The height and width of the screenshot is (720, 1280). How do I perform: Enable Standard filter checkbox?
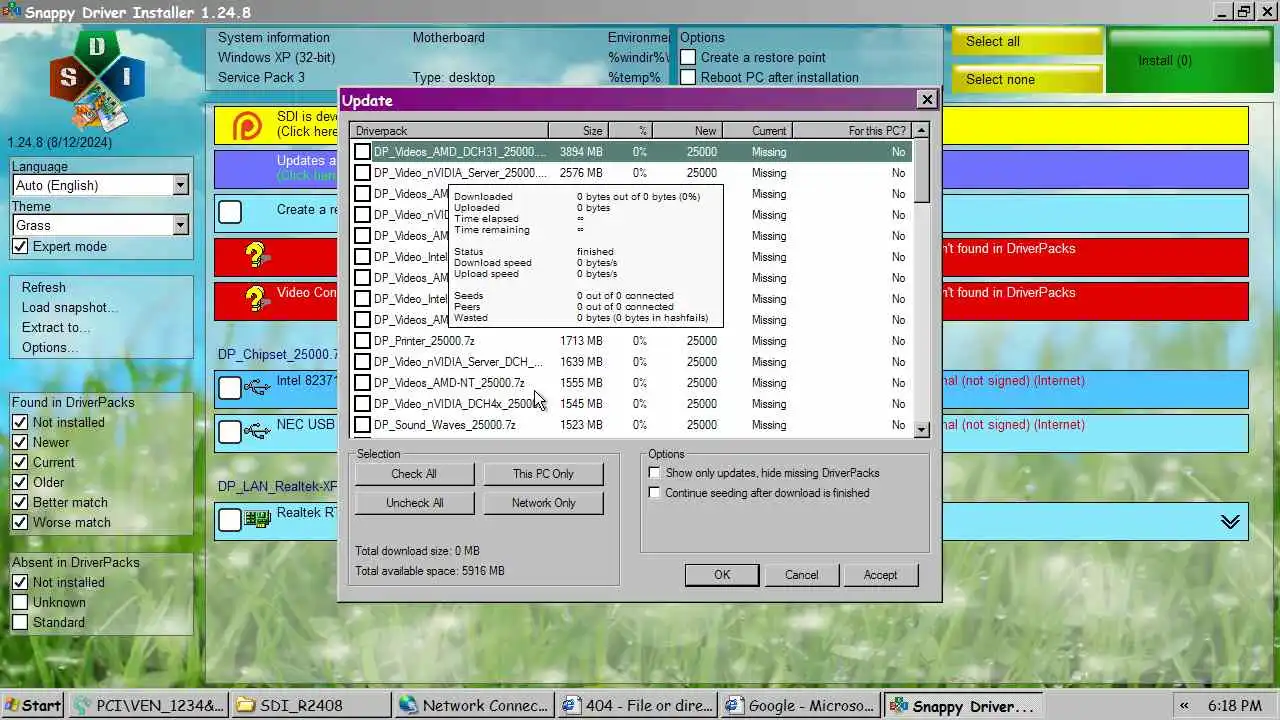click(20, 623)
